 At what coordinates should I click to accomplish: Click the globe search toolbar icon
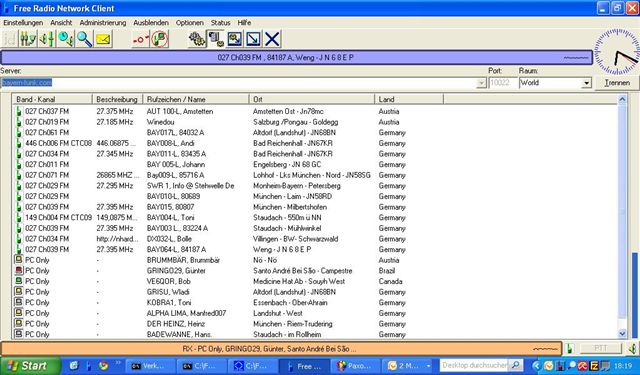tap(66, 39)
